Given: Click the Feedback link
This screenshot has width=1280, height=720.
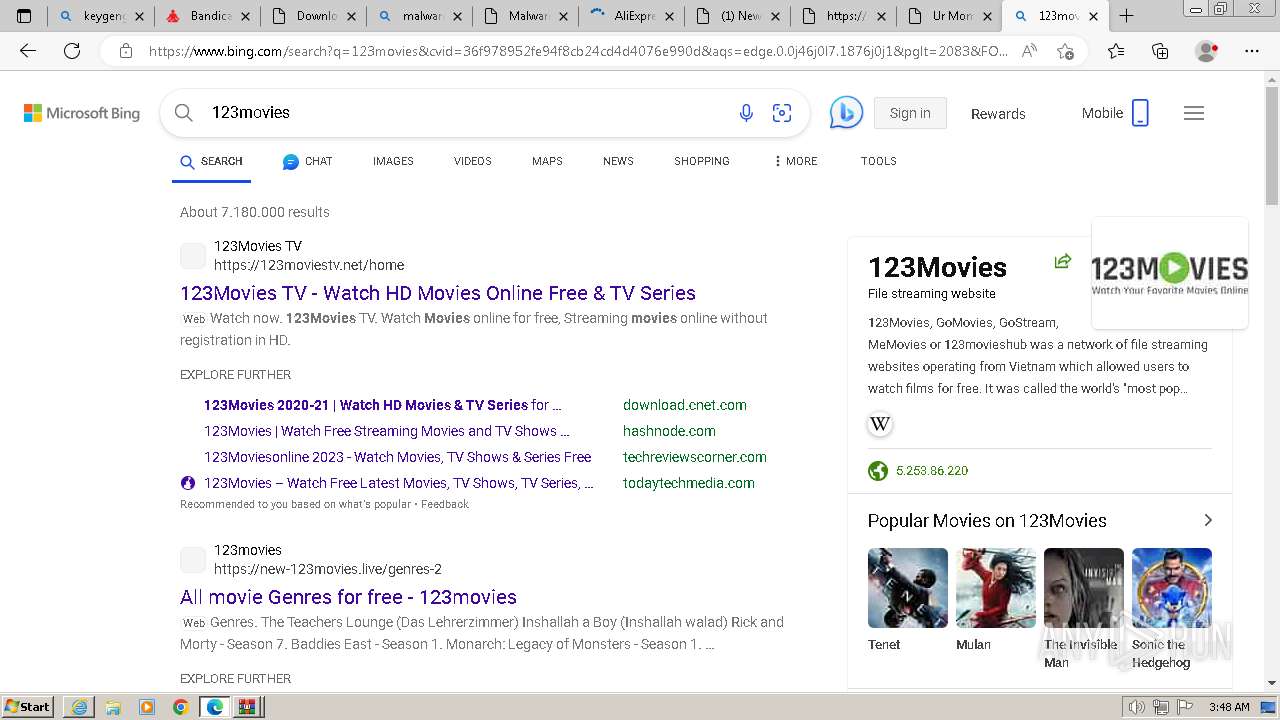Looking at the screenshot, I should 445,504.
